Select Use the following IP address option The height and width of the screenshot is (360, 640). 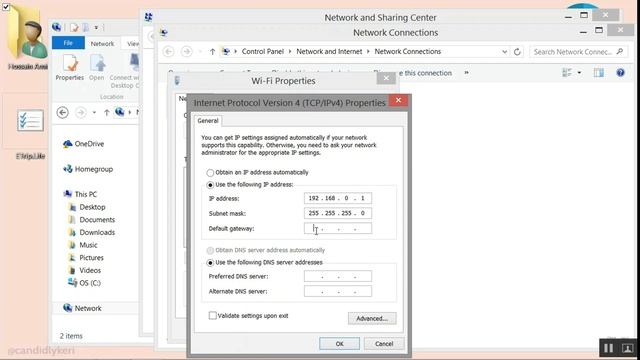210,185
